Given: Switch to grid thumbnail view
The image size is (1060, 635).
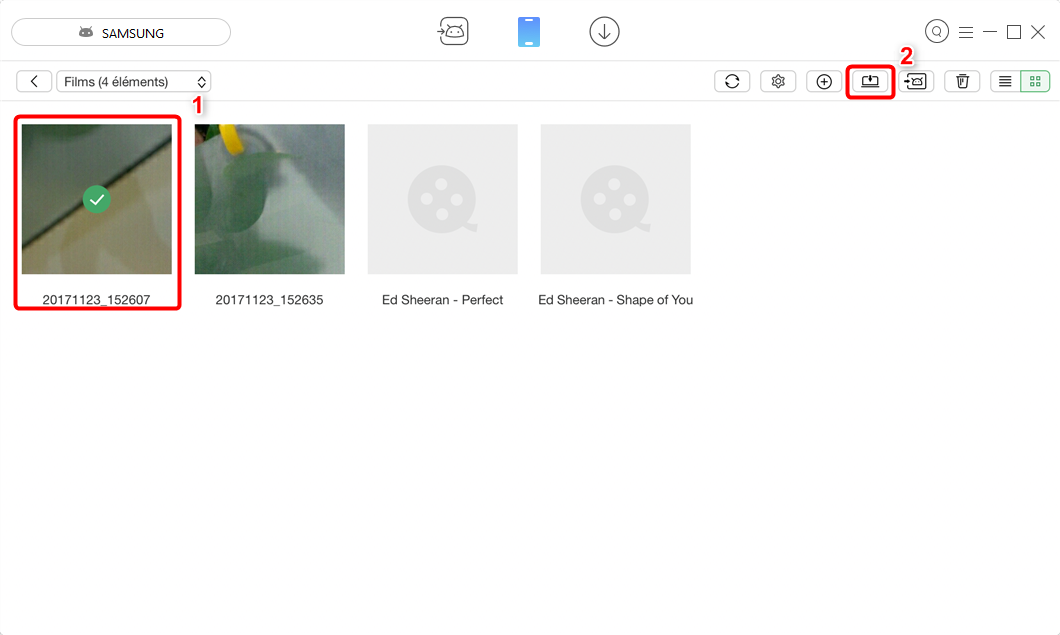Looking at the screenshot, I should coord(1035,82).
